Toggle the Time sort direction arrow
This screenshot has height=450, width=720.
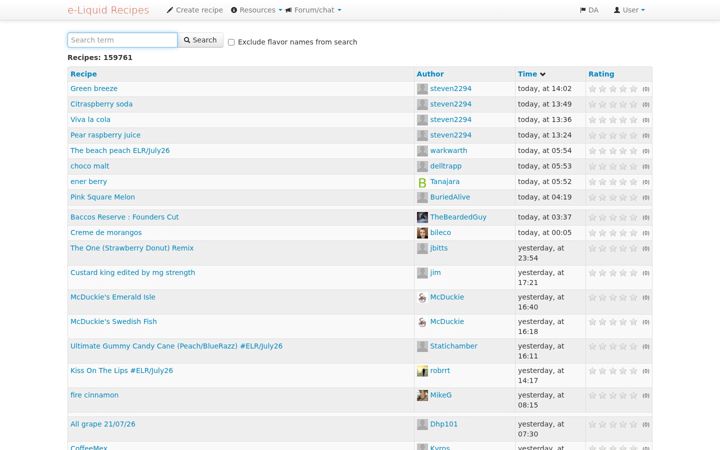click(x=543, y=74)
